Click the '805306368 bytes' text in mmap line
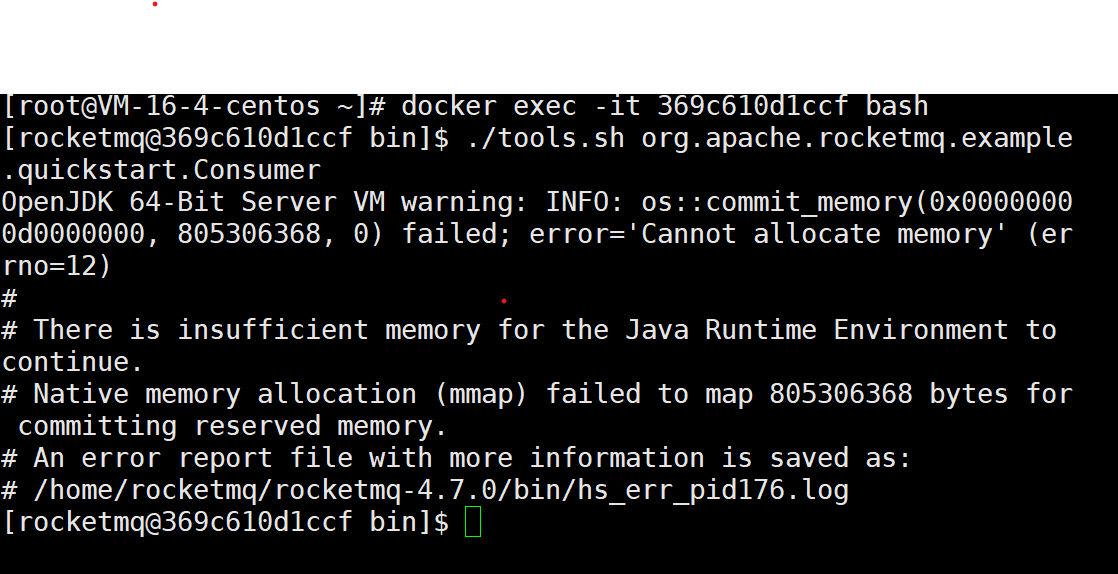This screenshot has width=1118, height=574. (888, 394)
